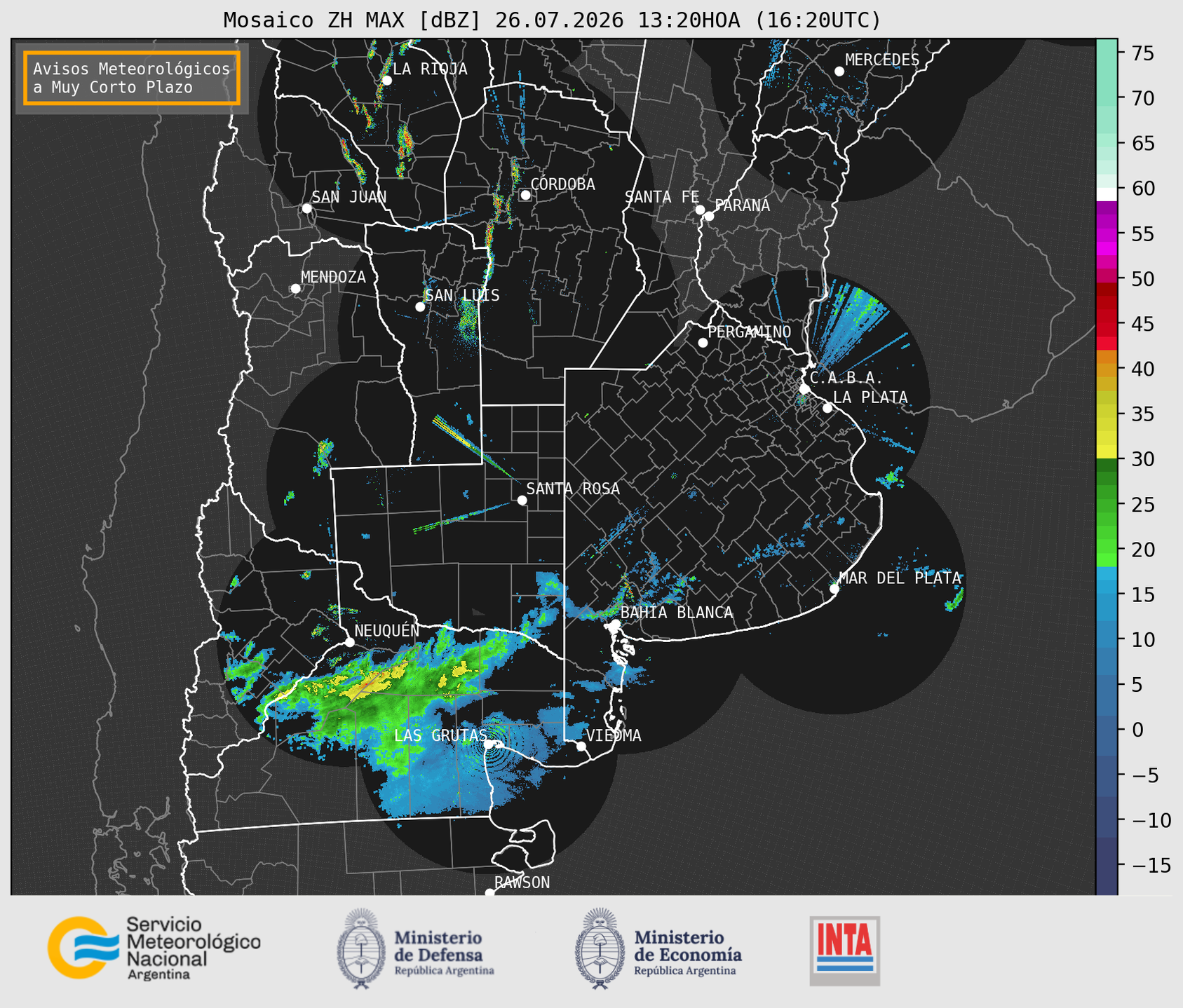The image size is (1183, 1008).
Task: Click the Servicio Meteorológico Nacional logo
Action: [x=154, y=948]
